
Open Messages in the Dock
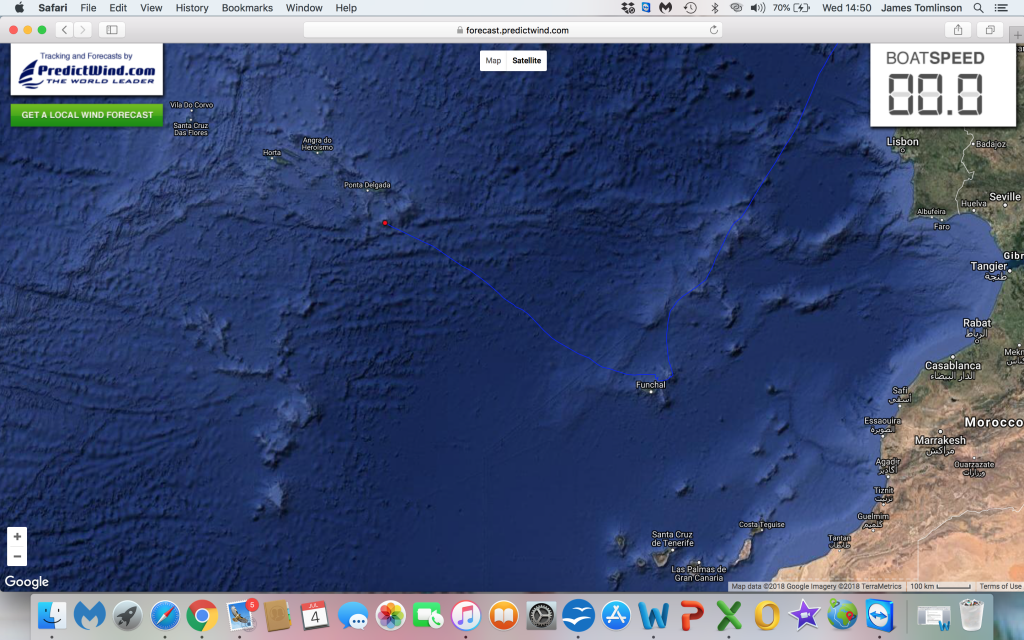coord(353,615)
